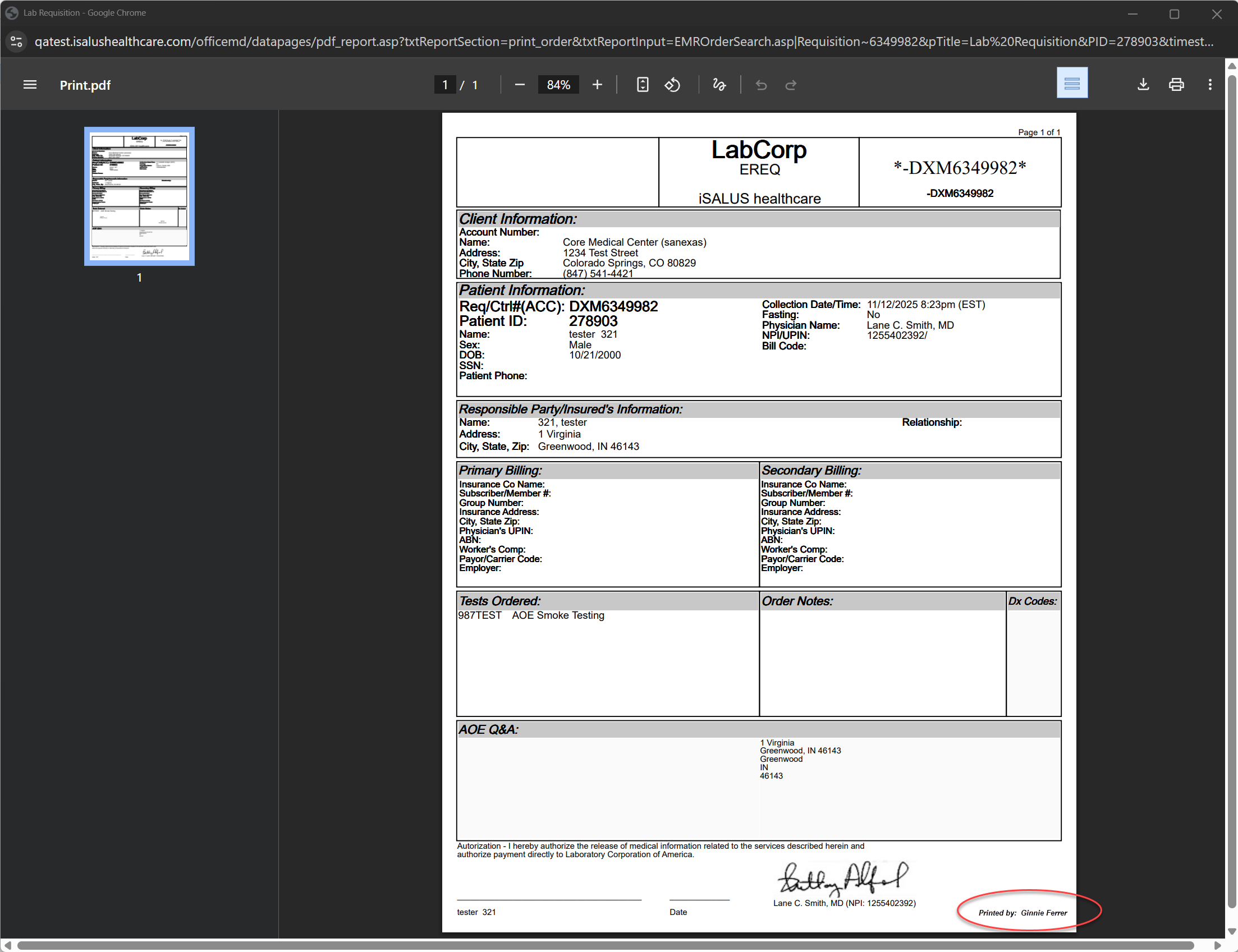
Task: Select the page 1 thumbnail
Action: point(139,196)
